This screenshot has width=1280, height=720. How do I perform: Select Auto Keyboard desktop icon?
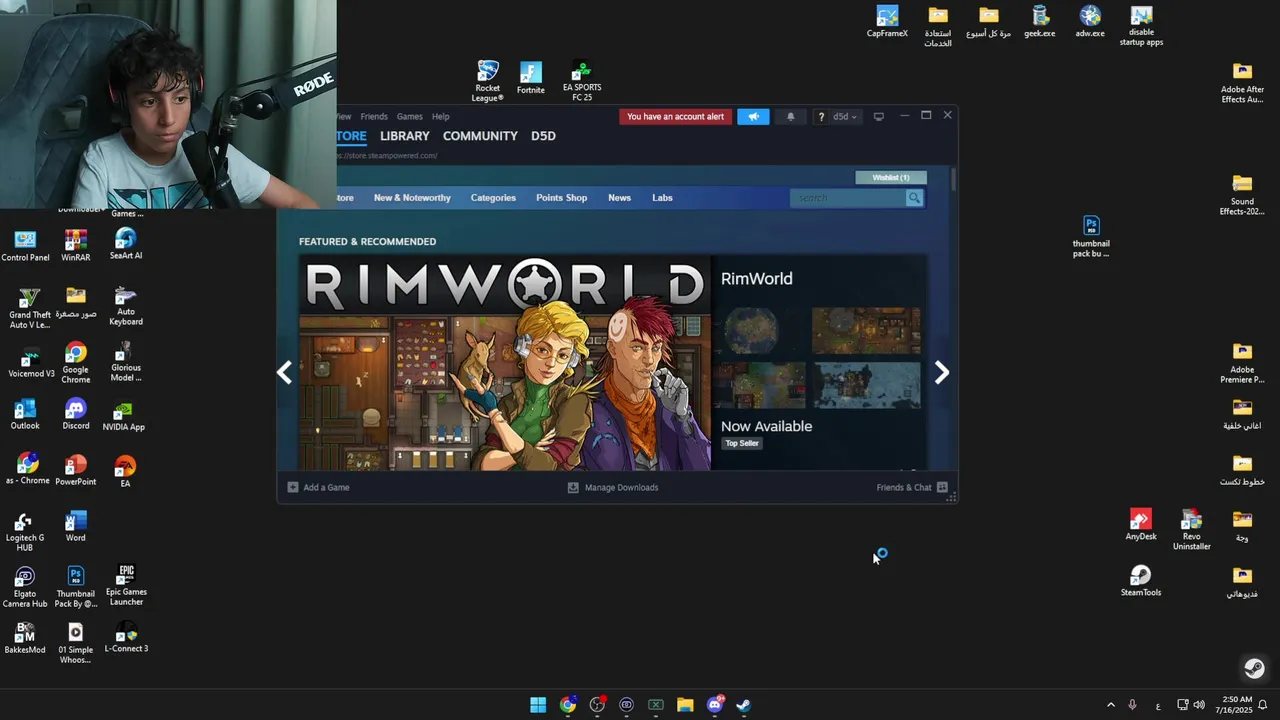click(x=125, y=305)
